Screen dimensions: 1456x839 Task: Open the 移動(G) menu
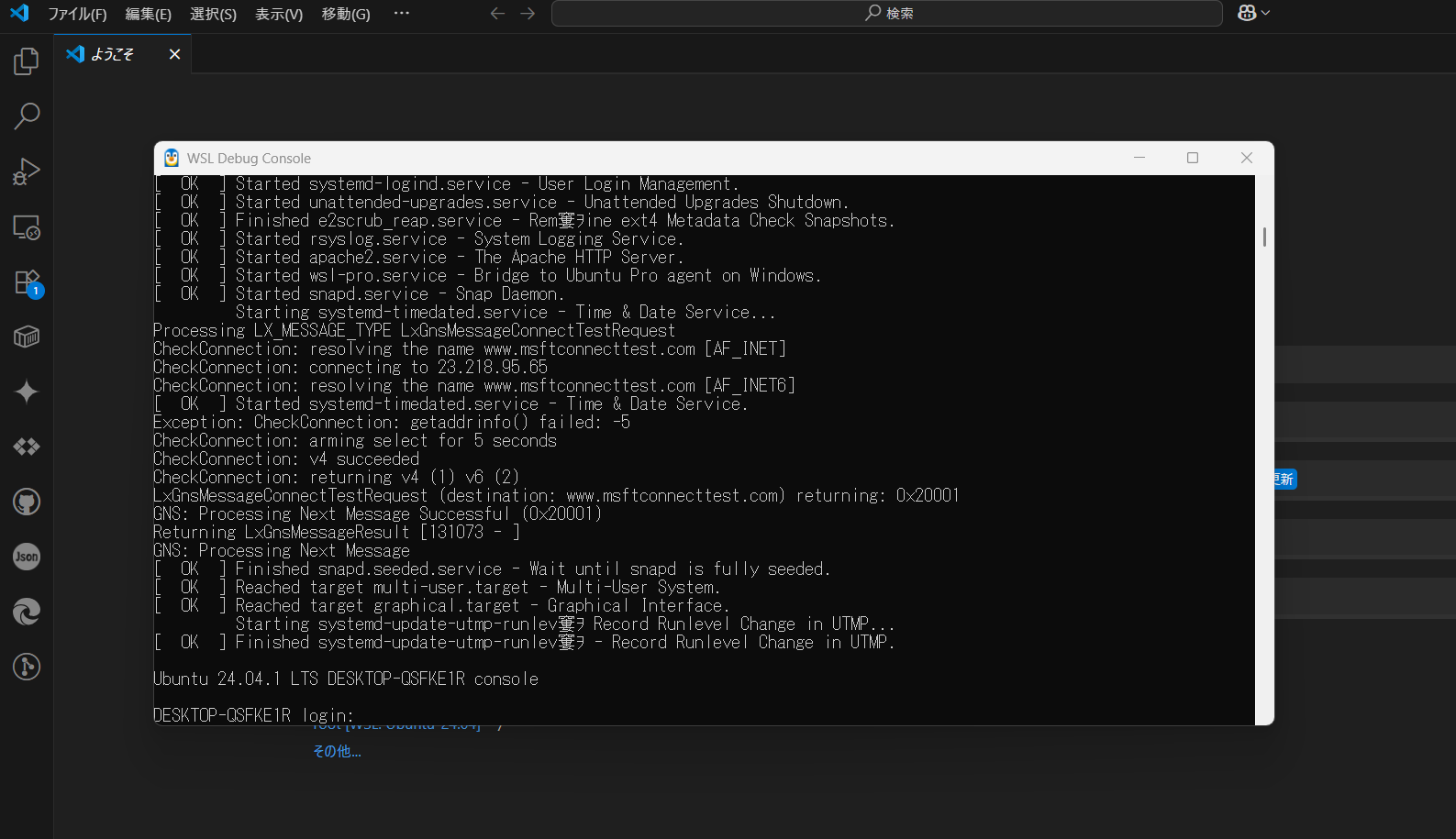point(346,14)
